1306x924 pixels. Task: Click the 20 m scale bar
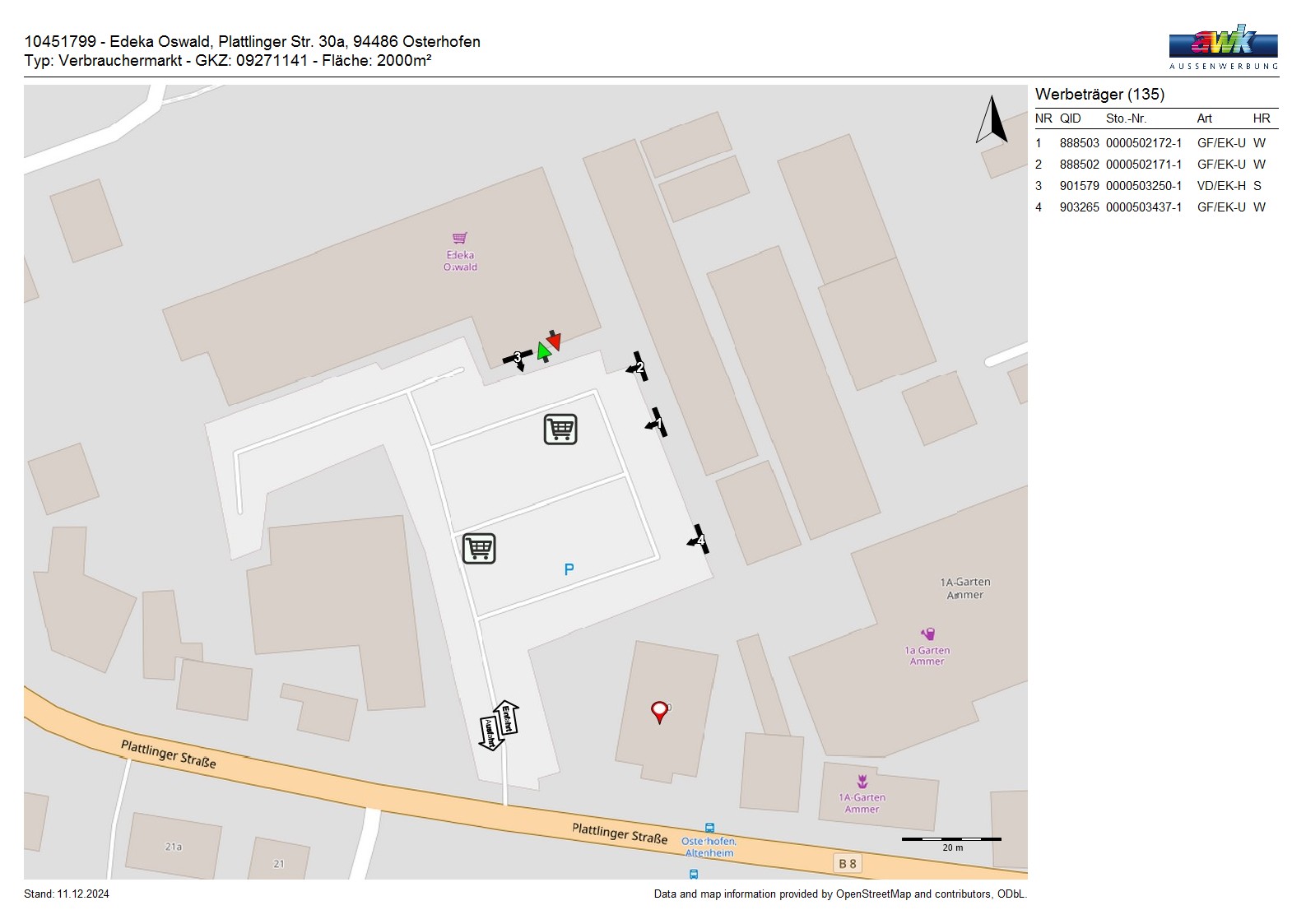point(951,840)
